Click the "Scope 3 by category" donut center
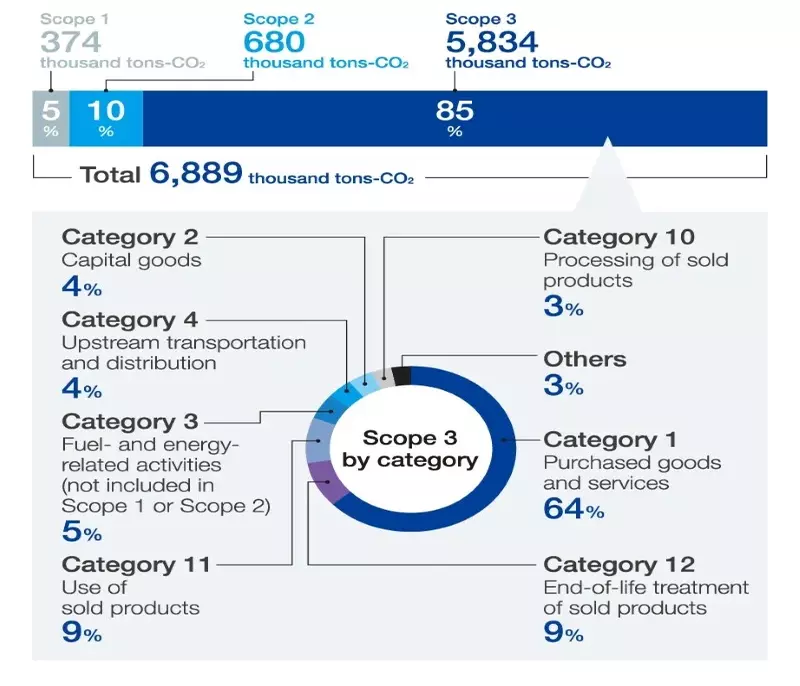The image size is (800, 686). 410,449
